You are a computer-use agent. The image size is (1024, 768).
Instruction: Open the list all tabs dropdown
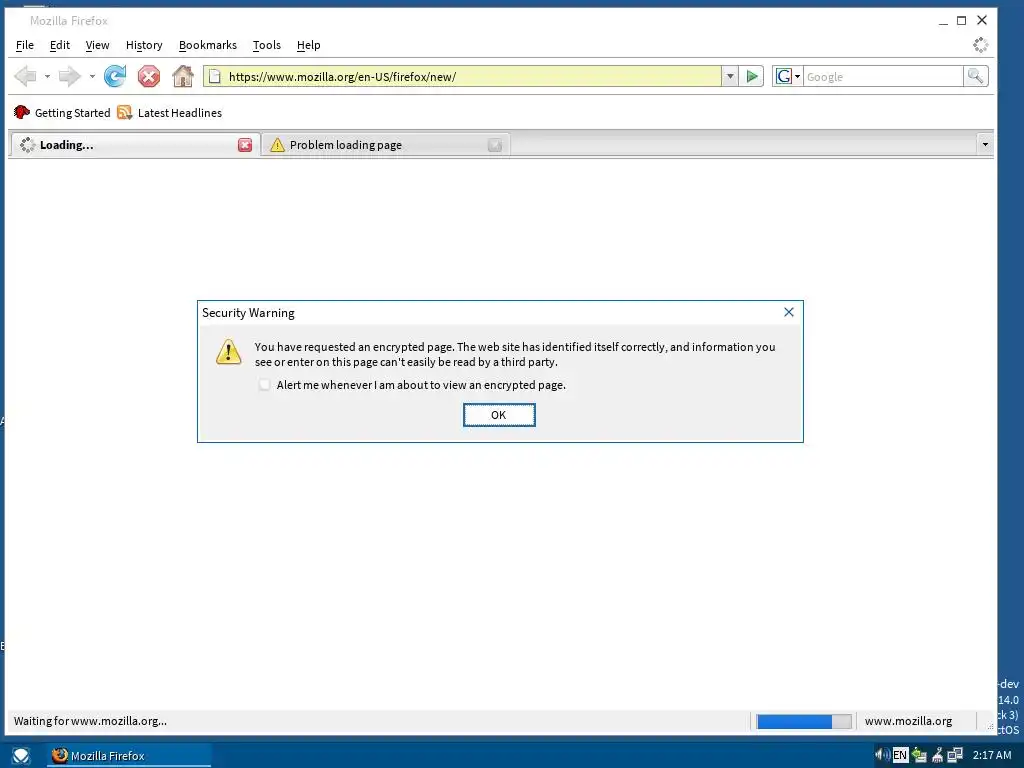(x=985, y=145)
